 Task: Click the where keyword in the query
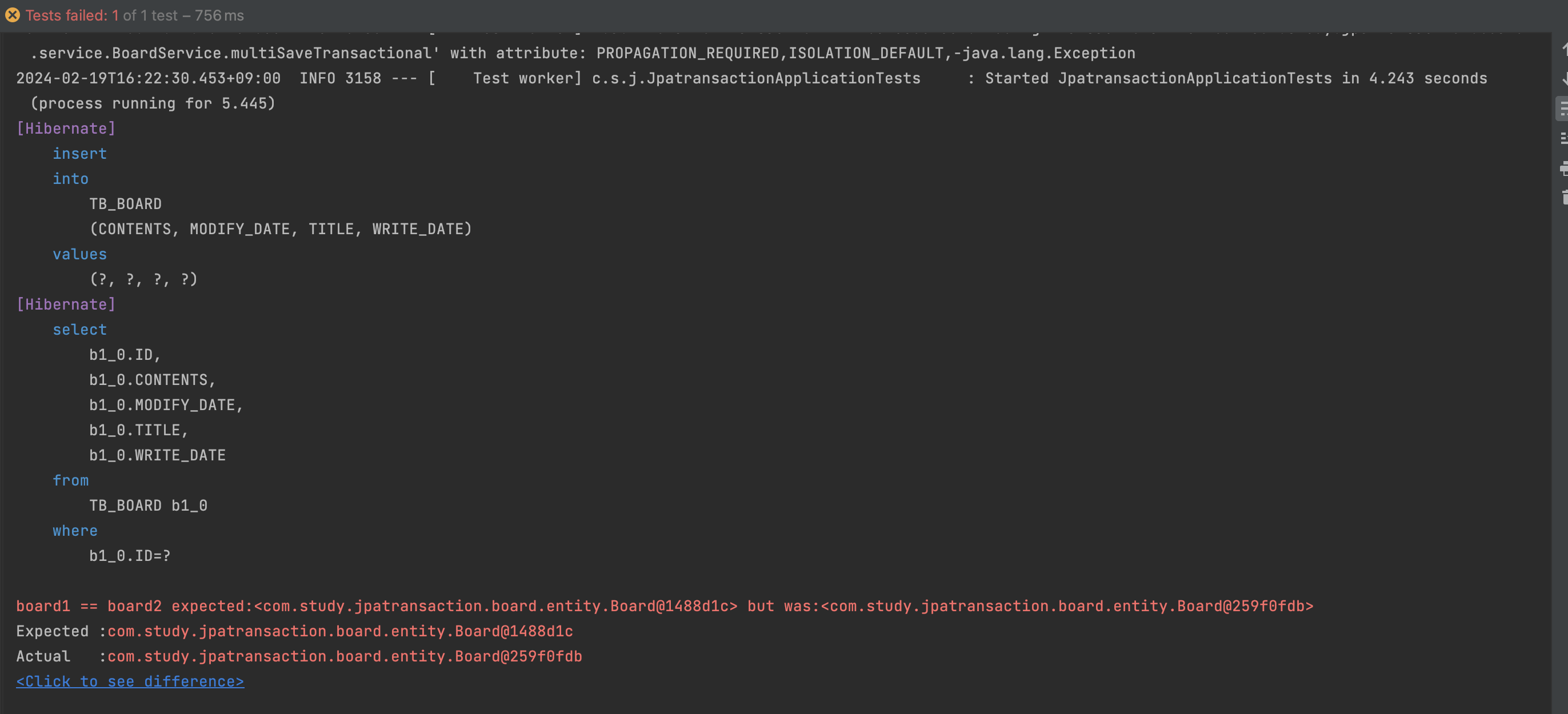(75, 531)
